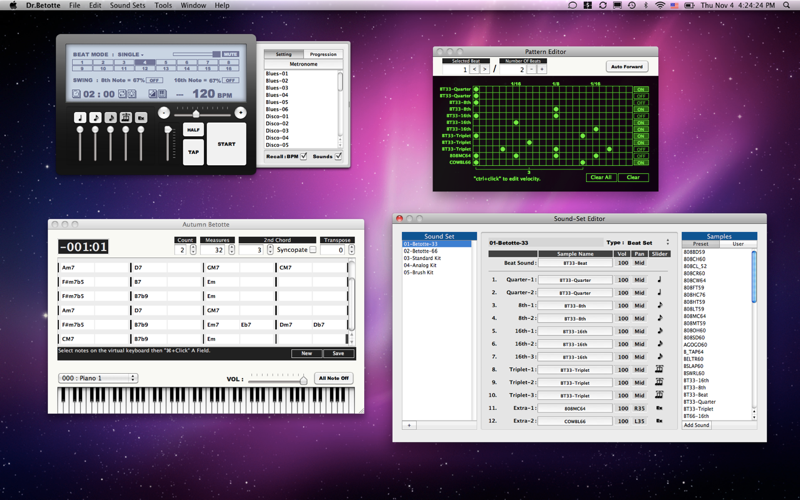
Task: Toggle the Recall BPM checkbox
Action: [304, 156]
